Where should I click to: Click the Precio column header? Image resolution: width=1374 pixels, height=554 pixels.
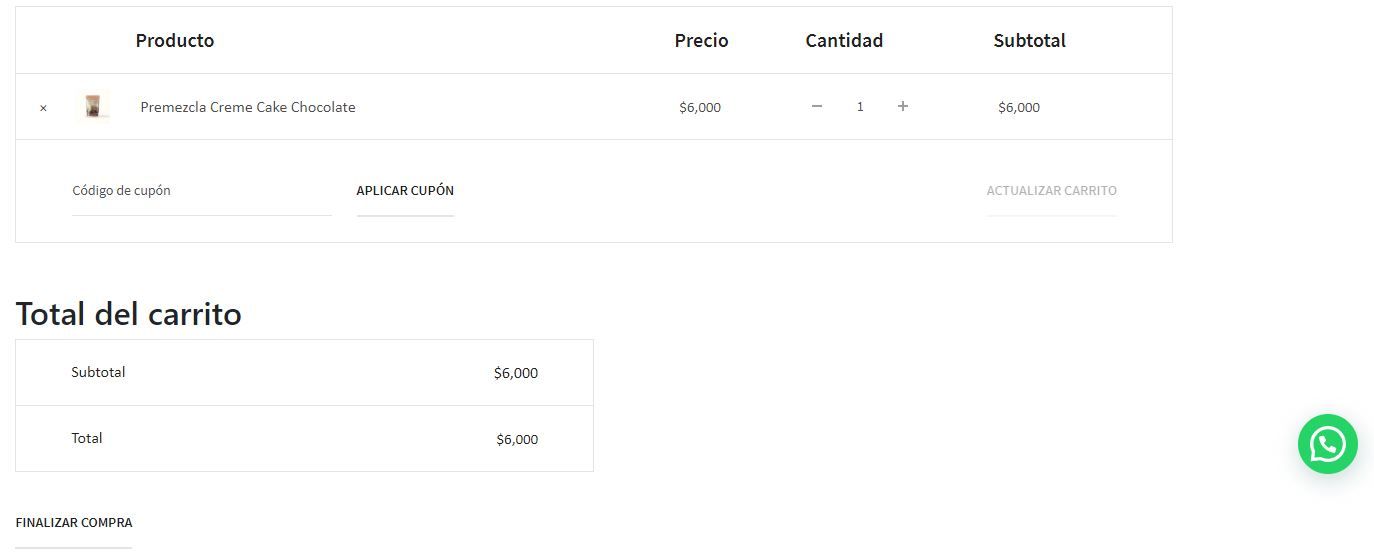point(701,41)
